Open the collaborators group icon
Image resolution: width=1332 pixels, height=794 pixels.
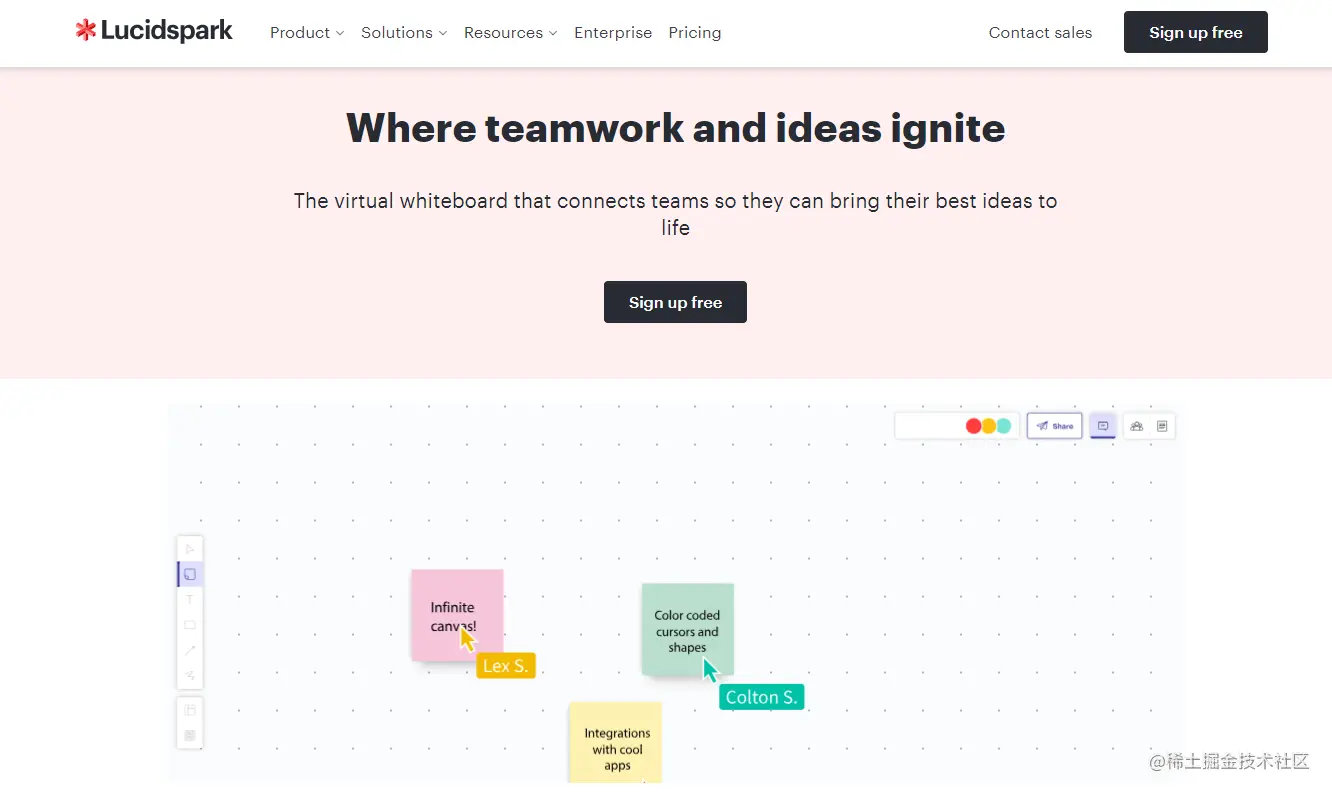1136,426
